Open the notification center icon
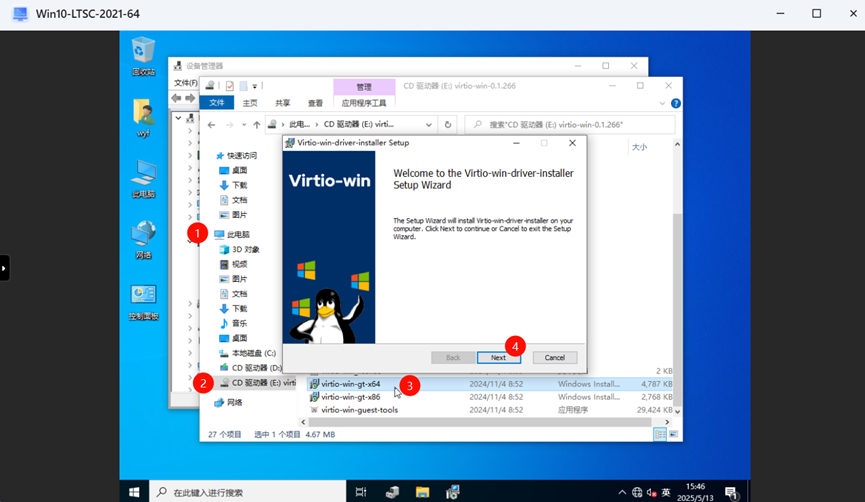The width and height of the screenshot is (865, 502). [731, 492]
